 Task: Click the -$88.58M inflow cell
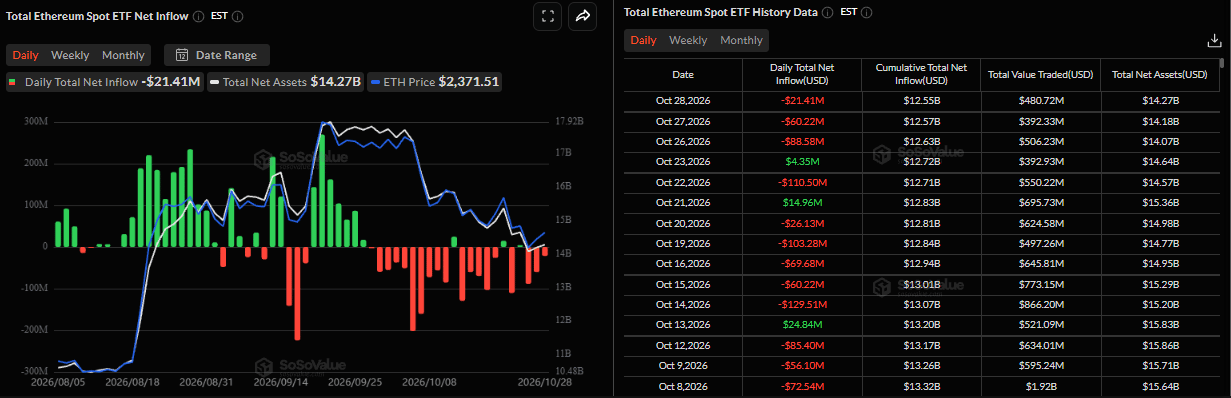(802, 141)
